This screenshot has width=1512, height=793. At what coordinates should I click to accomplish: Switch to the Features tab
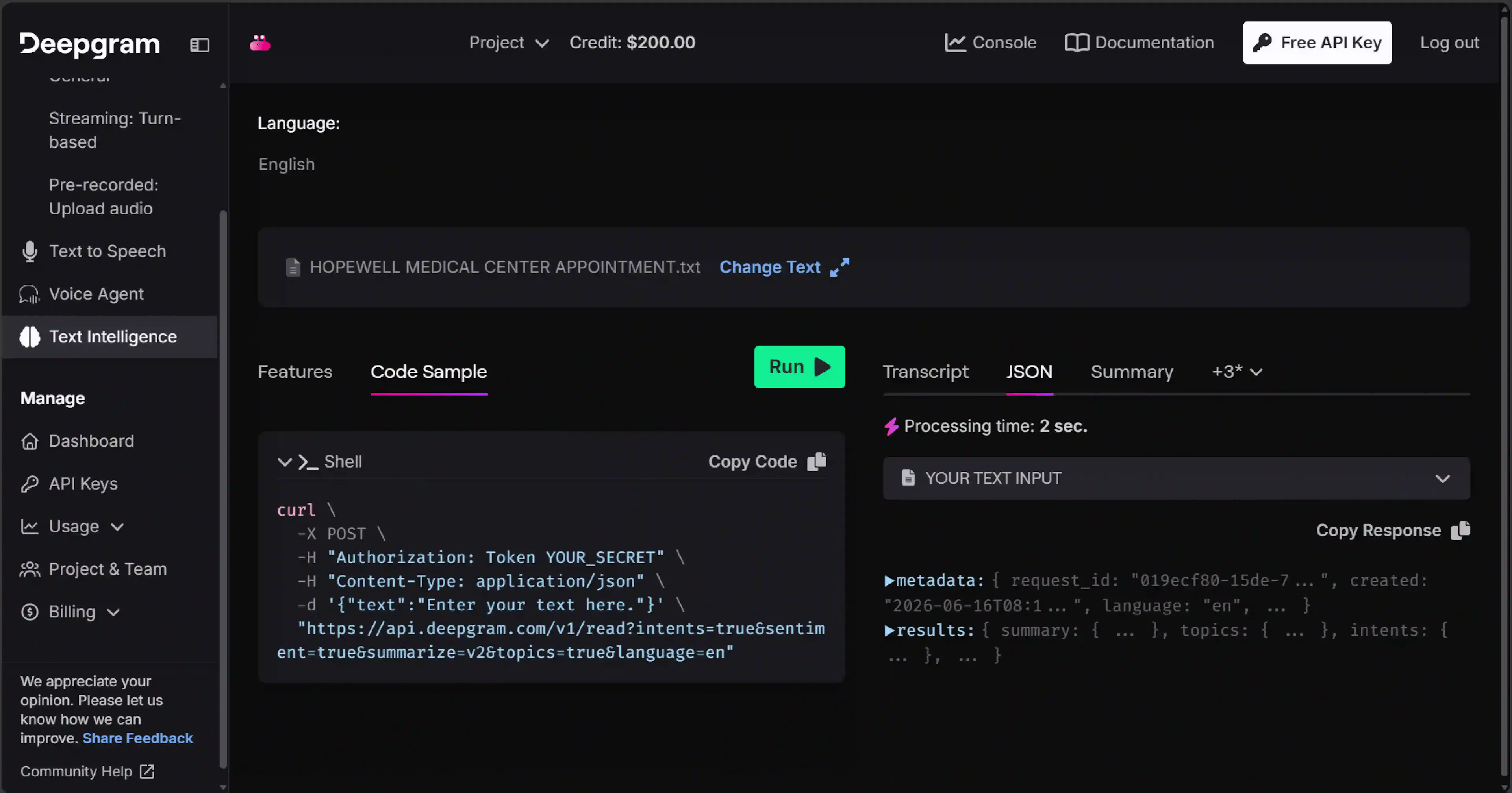(295, 372)
